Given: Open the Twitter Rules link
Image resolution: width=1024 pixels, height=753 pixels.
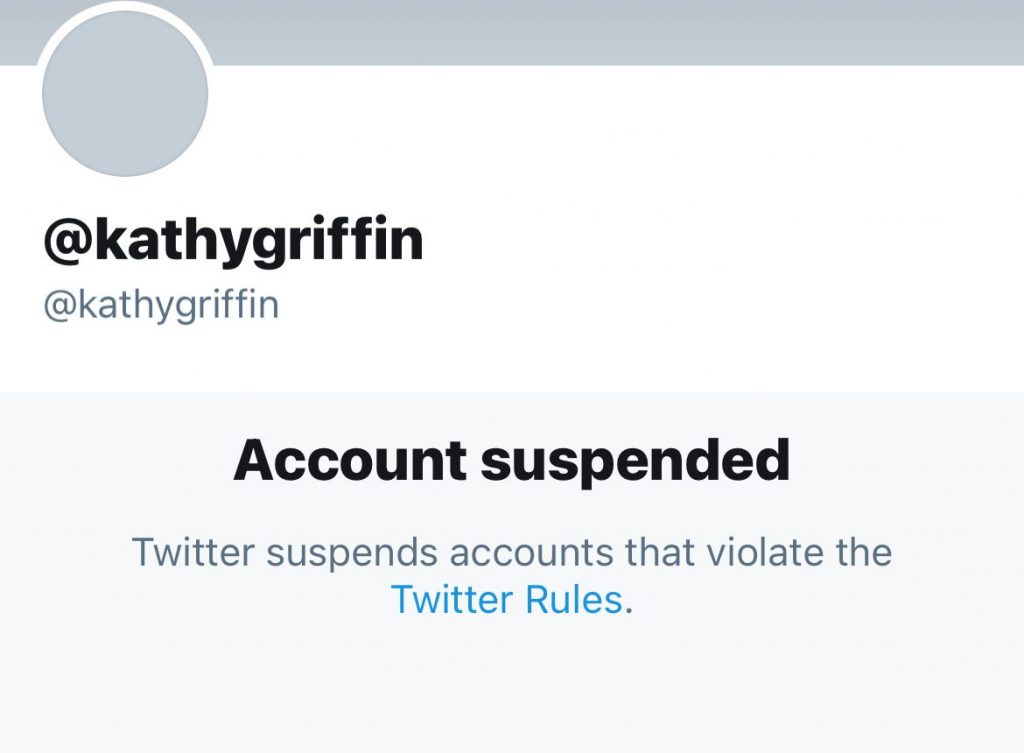Looking at the screenshot, I should [x=506, y=600].
